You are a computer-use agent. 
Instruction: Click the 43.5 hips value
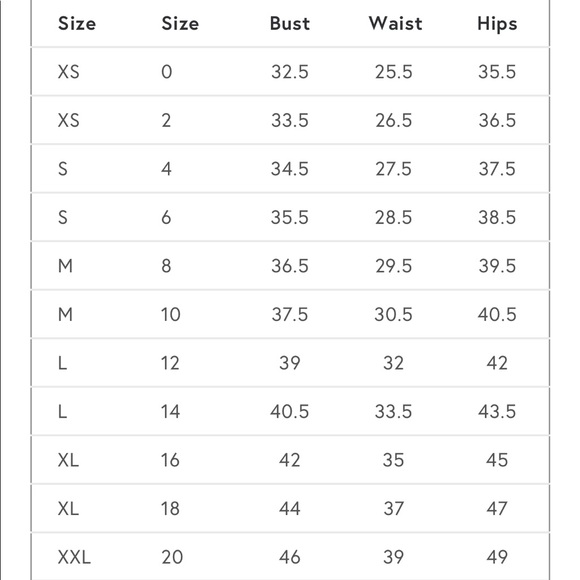(x=497, y=412)
